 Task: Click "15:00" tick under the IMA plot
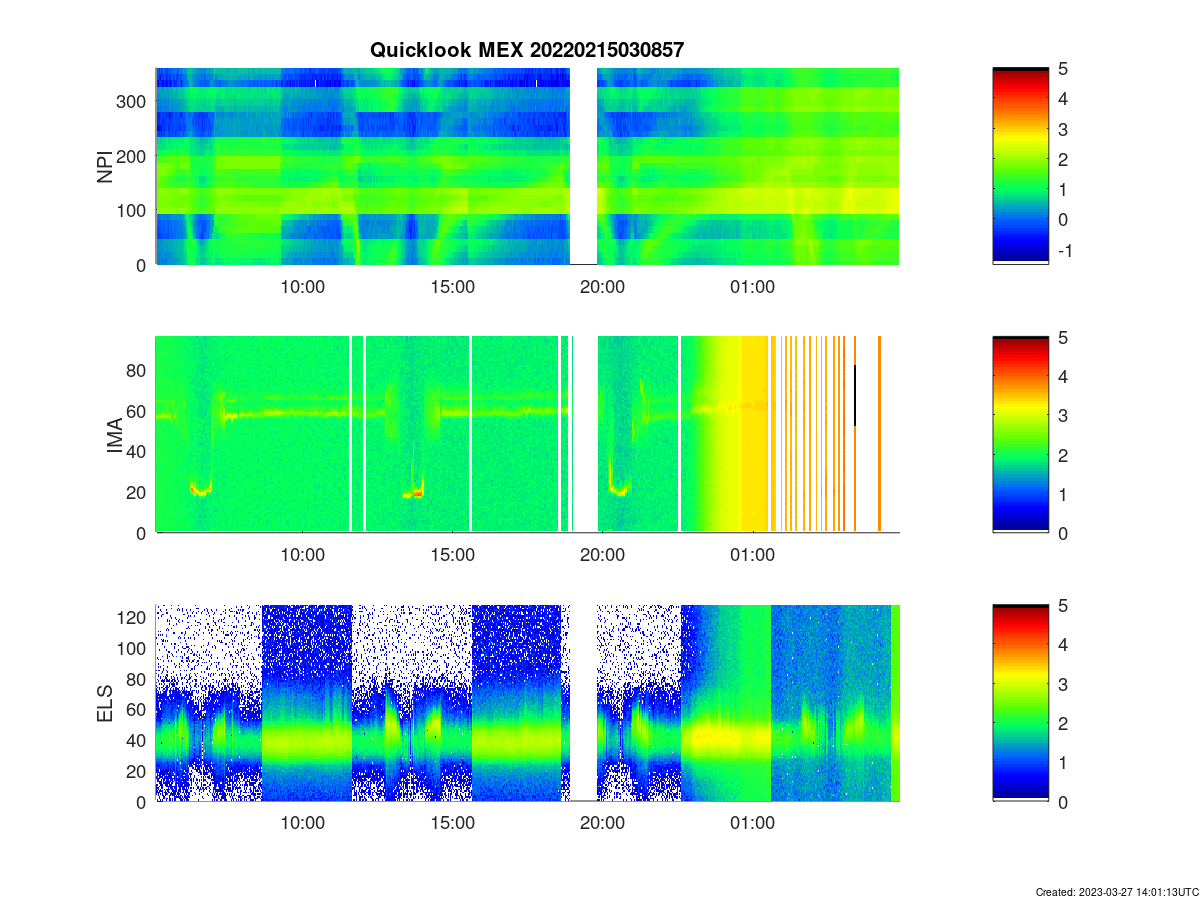pyautogui.click(x=452, y=555)
